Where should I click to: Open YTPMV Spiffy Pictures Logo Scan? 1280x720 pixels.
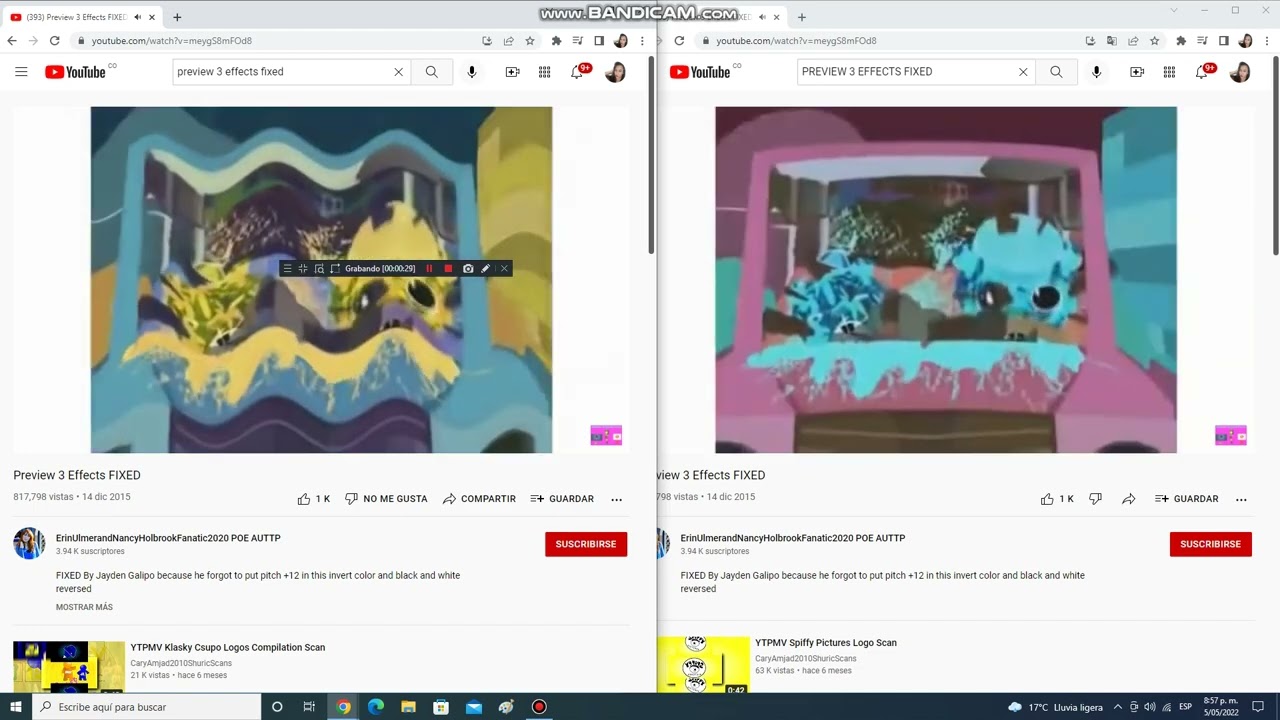click(x=826, y=643)
